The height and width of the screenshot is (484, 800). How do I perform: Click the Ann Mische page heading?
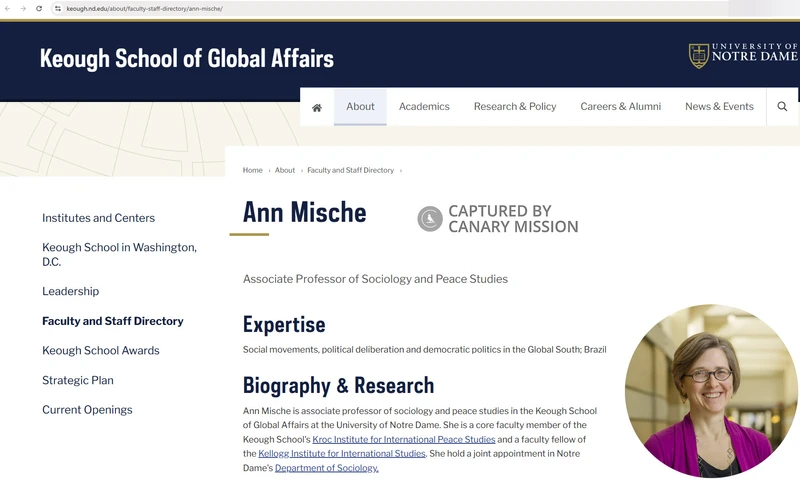pyautogui.click(x=305, y=212)
